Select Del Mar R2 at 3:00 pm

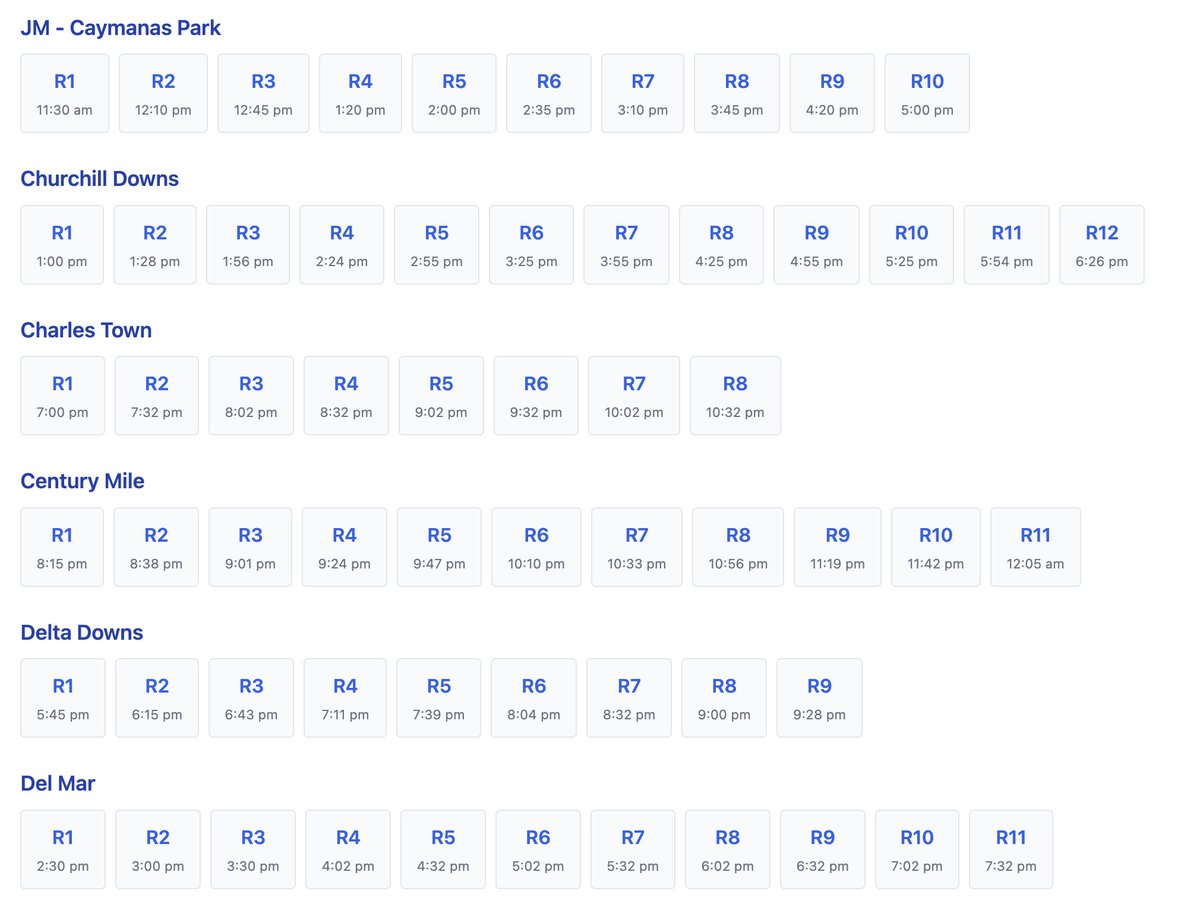[x=158, y=849]
